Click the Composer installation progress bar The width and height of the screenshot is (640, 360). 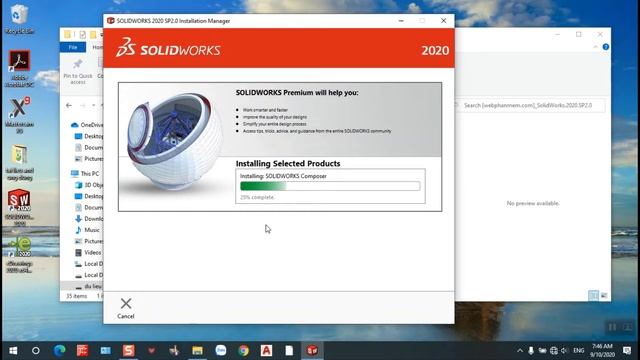[330, 186]
